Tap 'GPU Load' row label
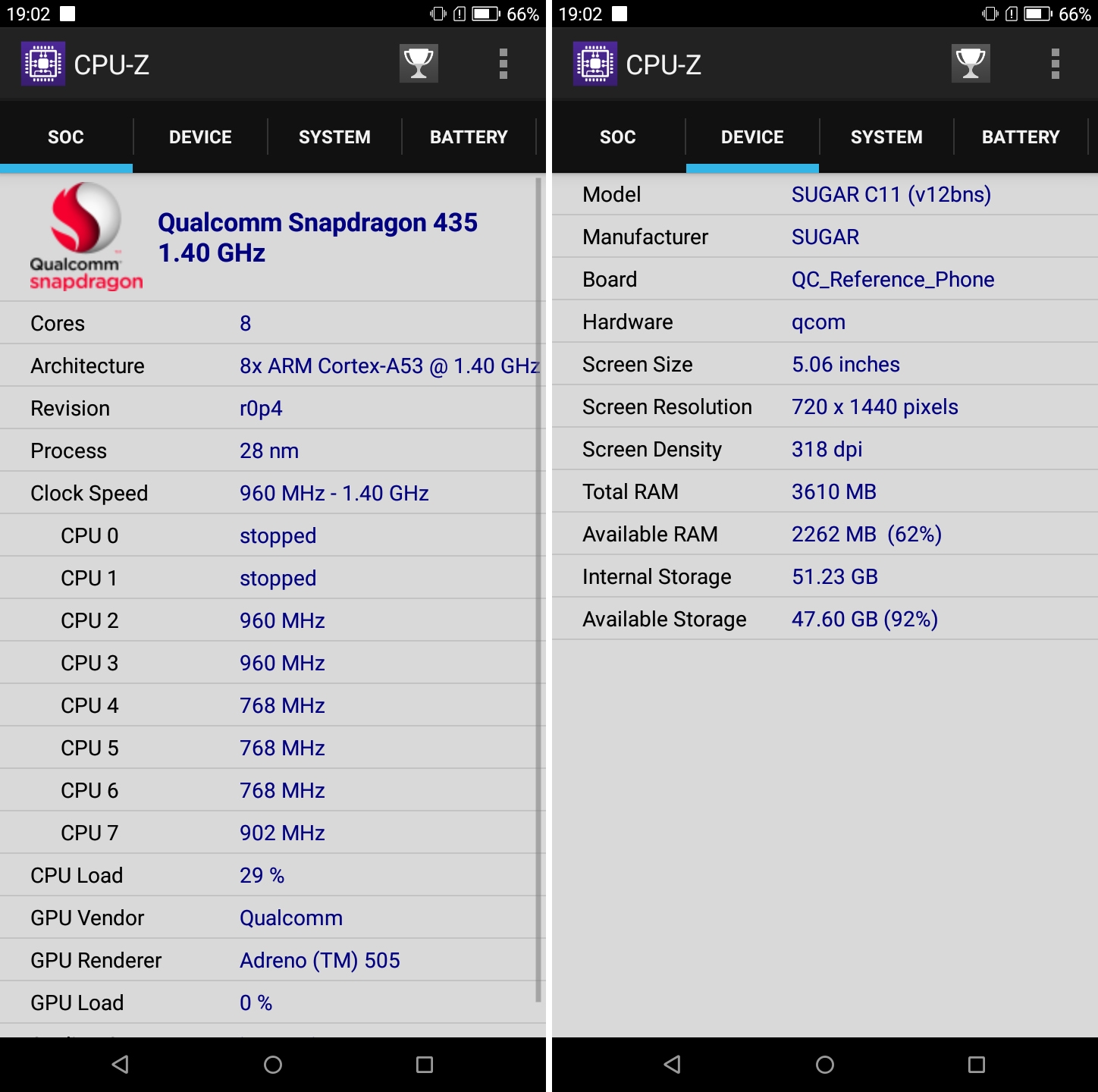This screenshot has height=1092, width=1098. 77,1003
